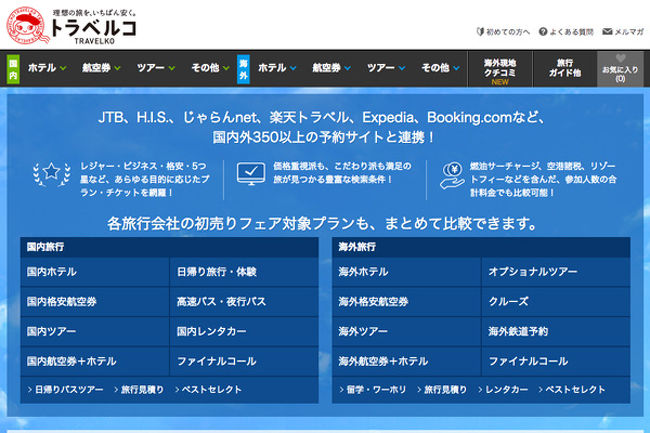This screenshot has height=433, width=650.
Task: Expand the domestic その他 dropdown with green arrow
Action: (x=210, y=68)
